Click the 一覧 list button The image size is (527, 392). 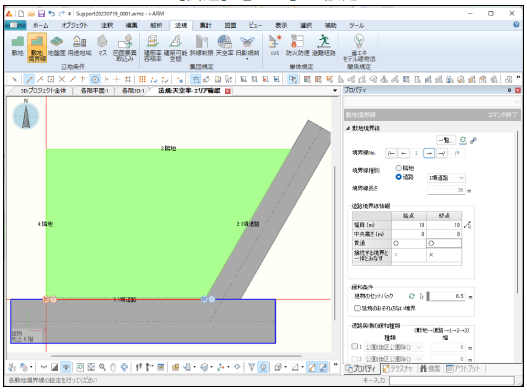446,140
